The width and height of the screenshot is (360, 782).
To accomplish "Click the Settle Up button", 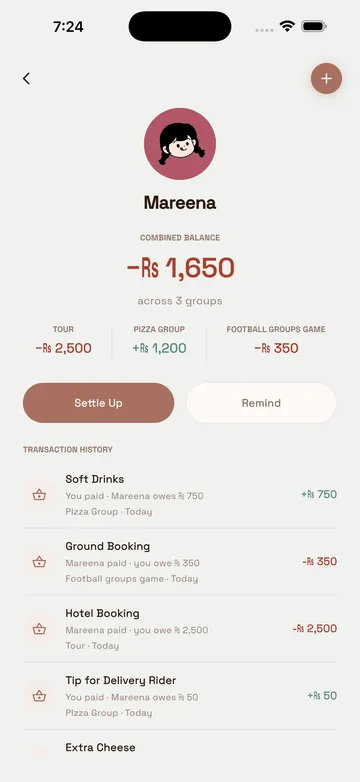I will point(99,403).
